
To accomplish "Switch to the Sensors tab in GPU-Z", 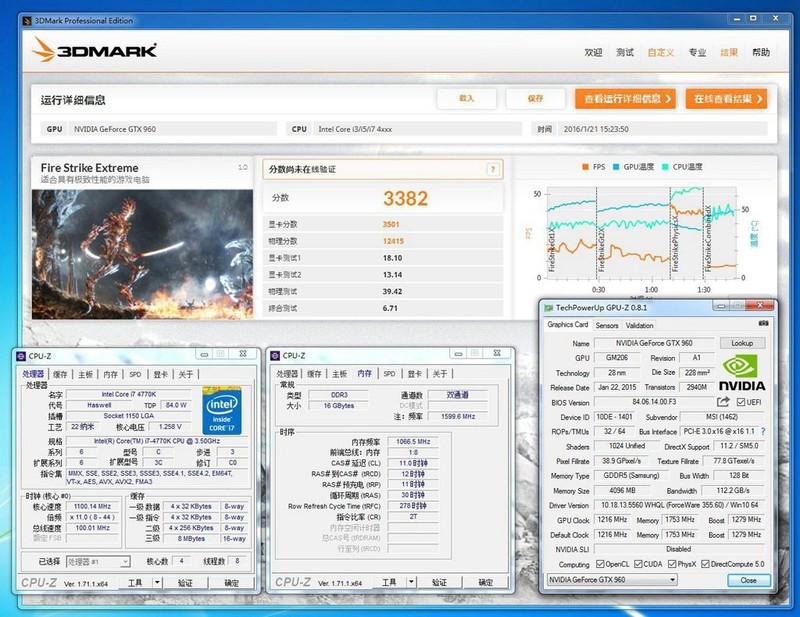I will pos(609,325).
